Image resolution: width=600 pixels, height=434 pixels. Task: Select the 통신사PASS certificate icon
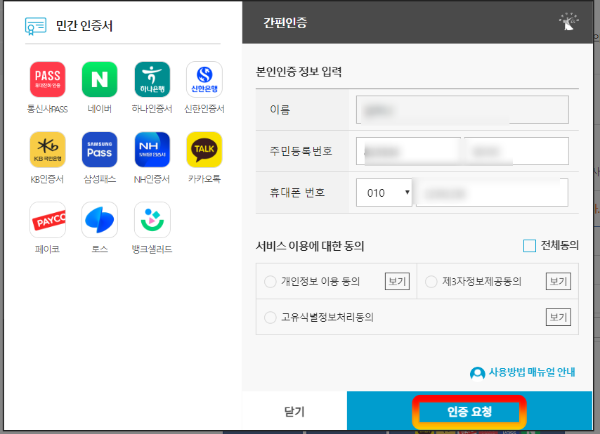click(47, 79)
